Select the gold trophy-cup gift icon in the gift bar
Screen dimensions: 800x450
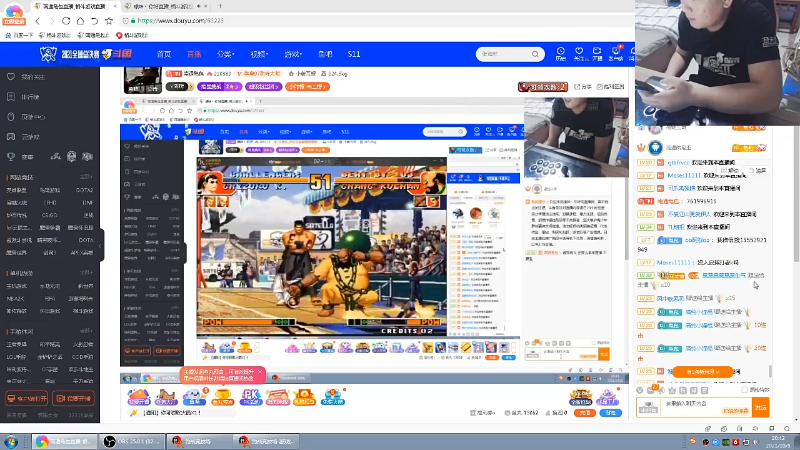coord(222,396)
